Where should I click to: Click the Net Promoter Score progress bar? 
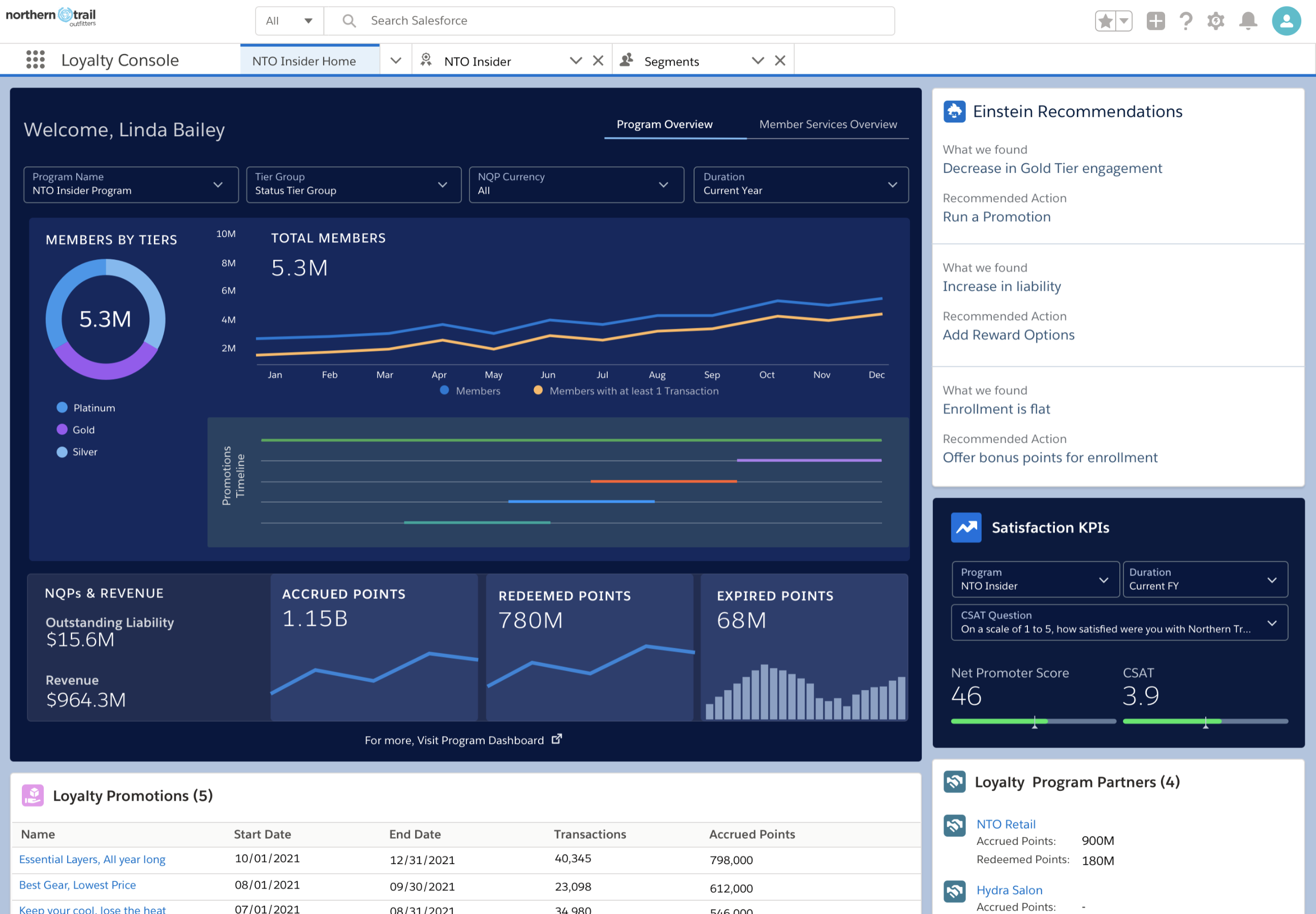[x=1033, y=721]
